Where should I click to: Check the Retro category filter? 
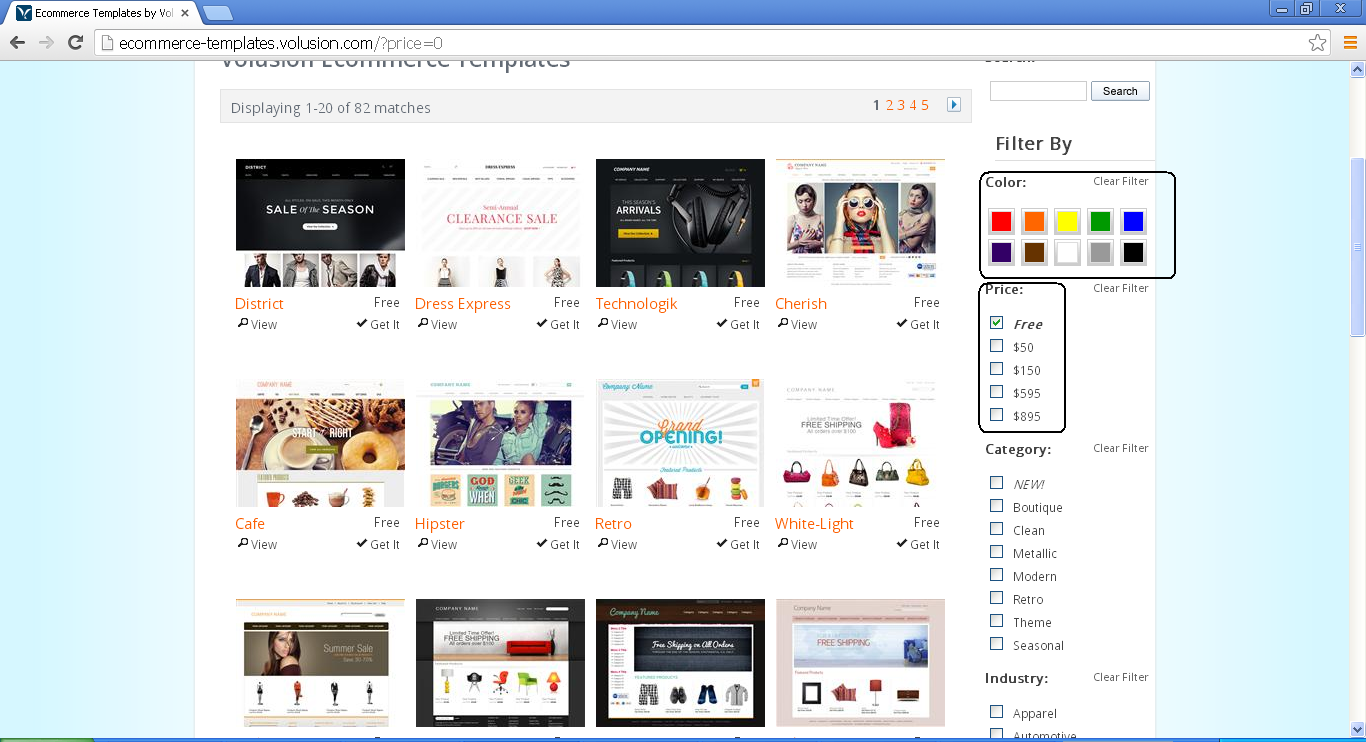tap(996, 598)
